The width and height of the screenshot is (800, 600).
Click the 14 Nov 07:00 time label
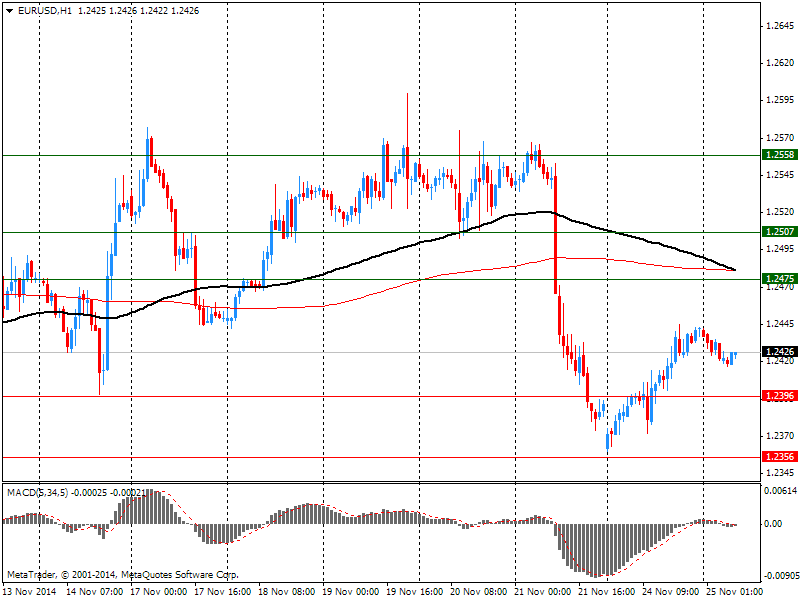pos(95,592)
